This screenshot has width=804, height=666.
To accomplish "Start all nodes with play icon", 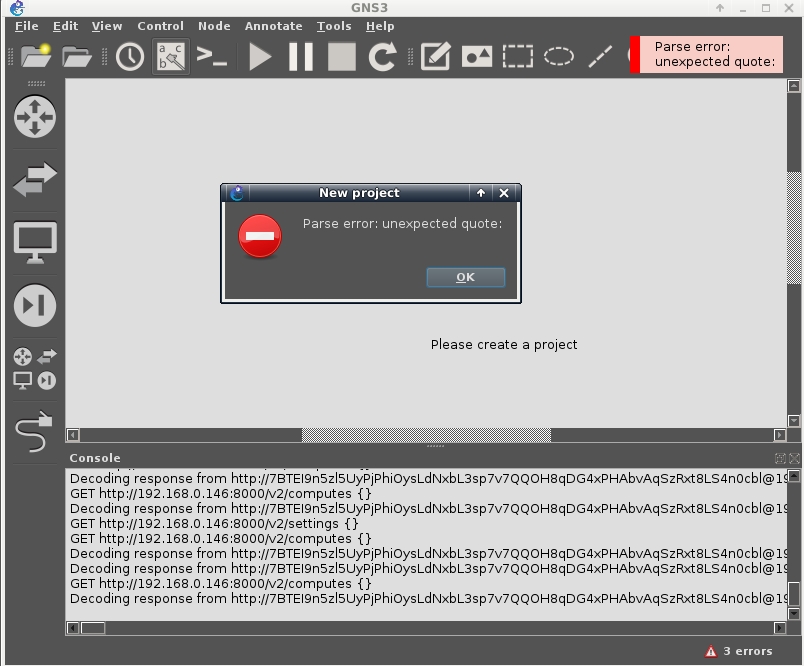I will click(260, 56).
